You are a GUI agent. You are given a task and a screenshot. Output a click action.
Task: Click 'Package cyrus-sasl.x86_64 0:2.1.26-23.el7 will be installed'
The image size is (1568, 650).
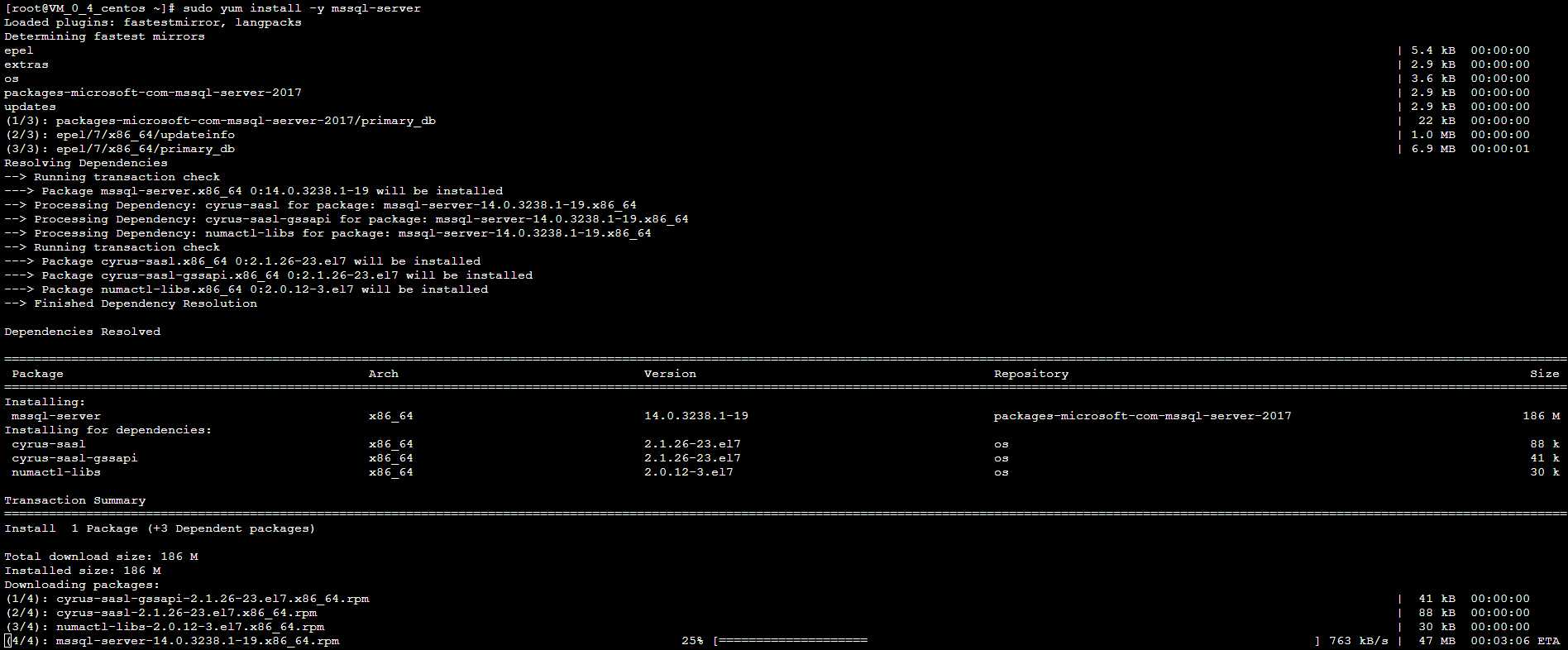point(261,261)
